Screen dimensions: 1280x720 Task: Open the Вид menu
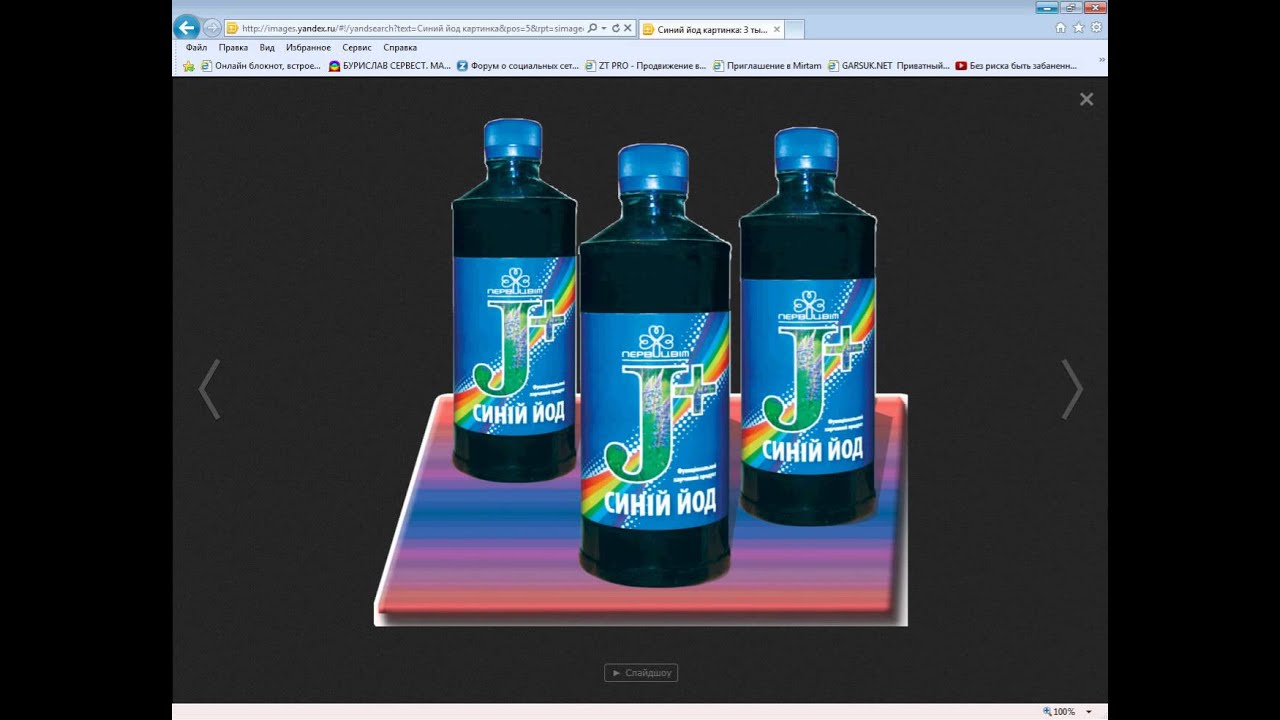[x=267, y=47]
